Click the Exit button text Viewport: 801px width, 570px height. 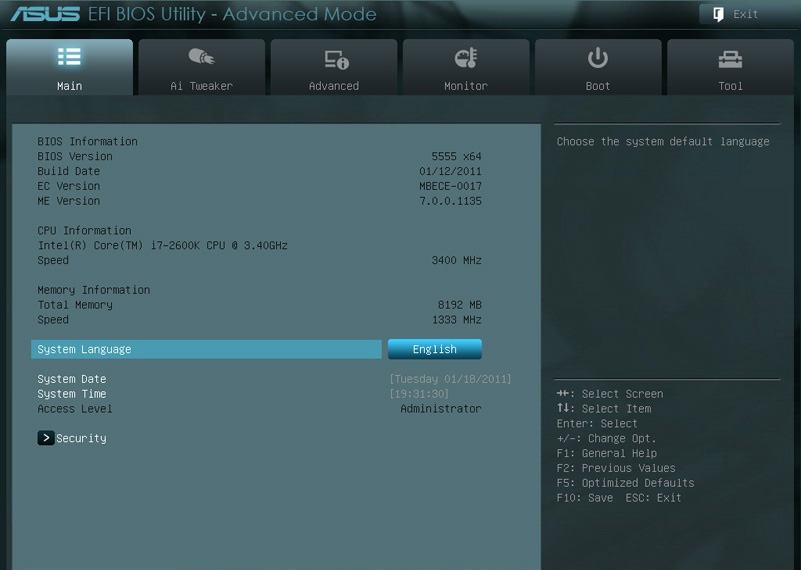coord(745,14)
